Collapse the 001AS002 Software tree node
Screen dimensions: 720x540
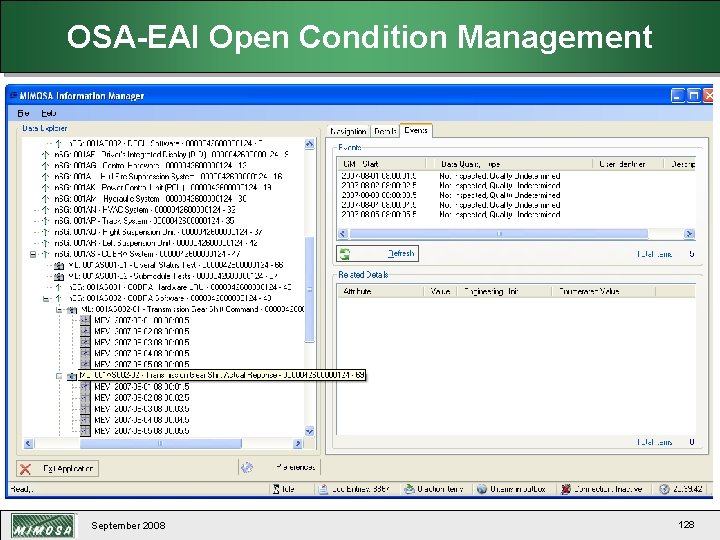click(46, 298)
